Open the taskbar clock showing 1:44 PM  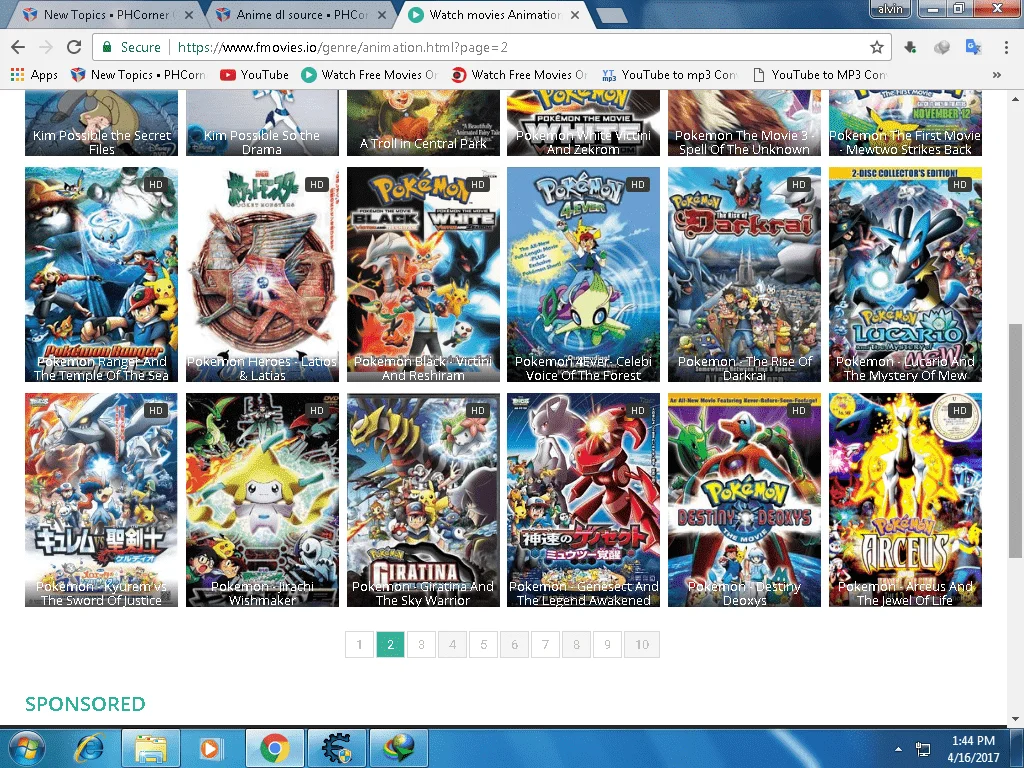point(973,748)
